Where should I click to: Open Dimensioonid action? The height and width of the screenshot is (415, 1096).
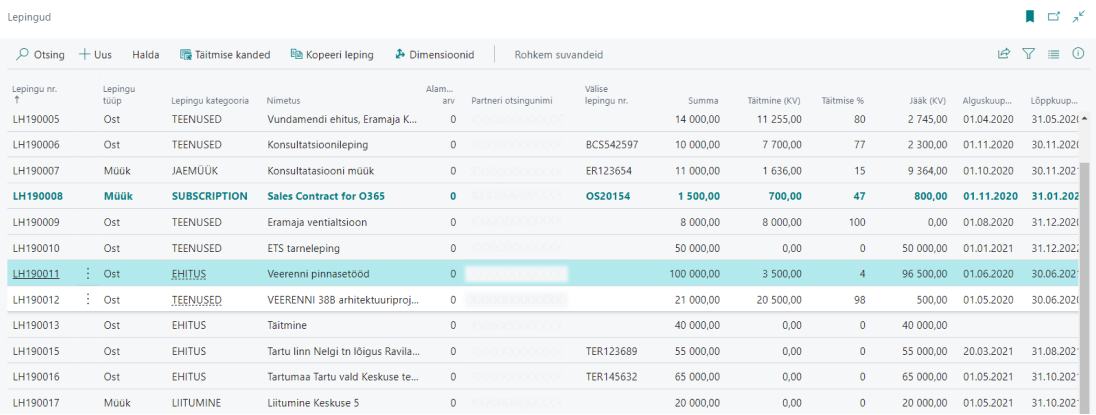pyautogui.click(x=435, y=54)
